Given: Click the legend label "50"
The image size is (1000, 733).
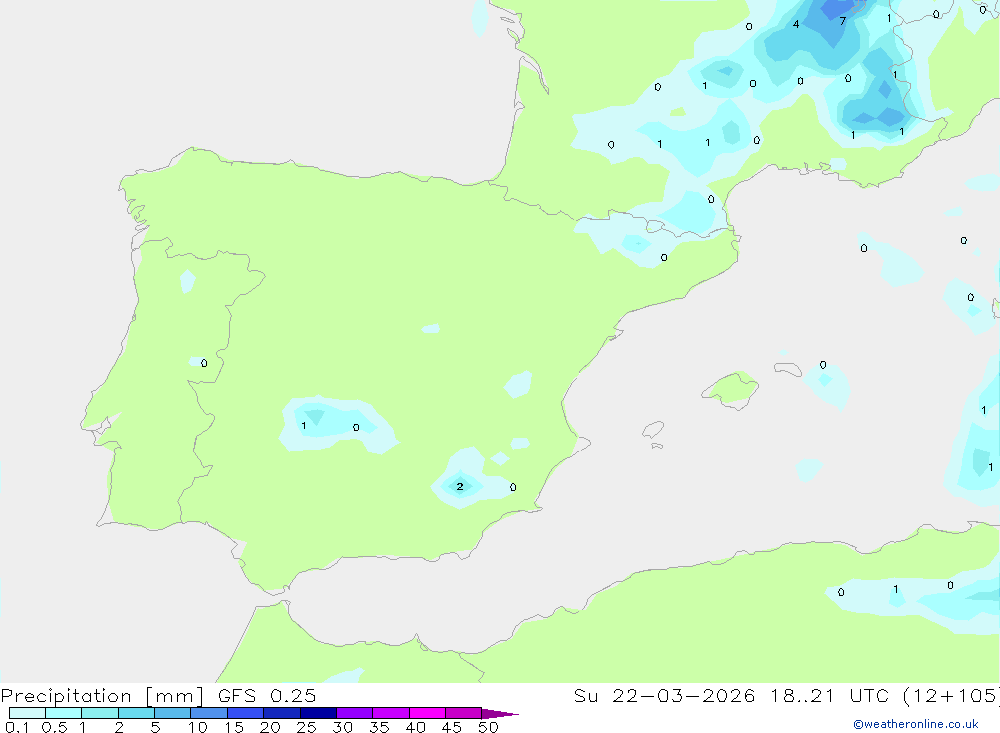Looking at the screenshot, I should click(488, 727).
